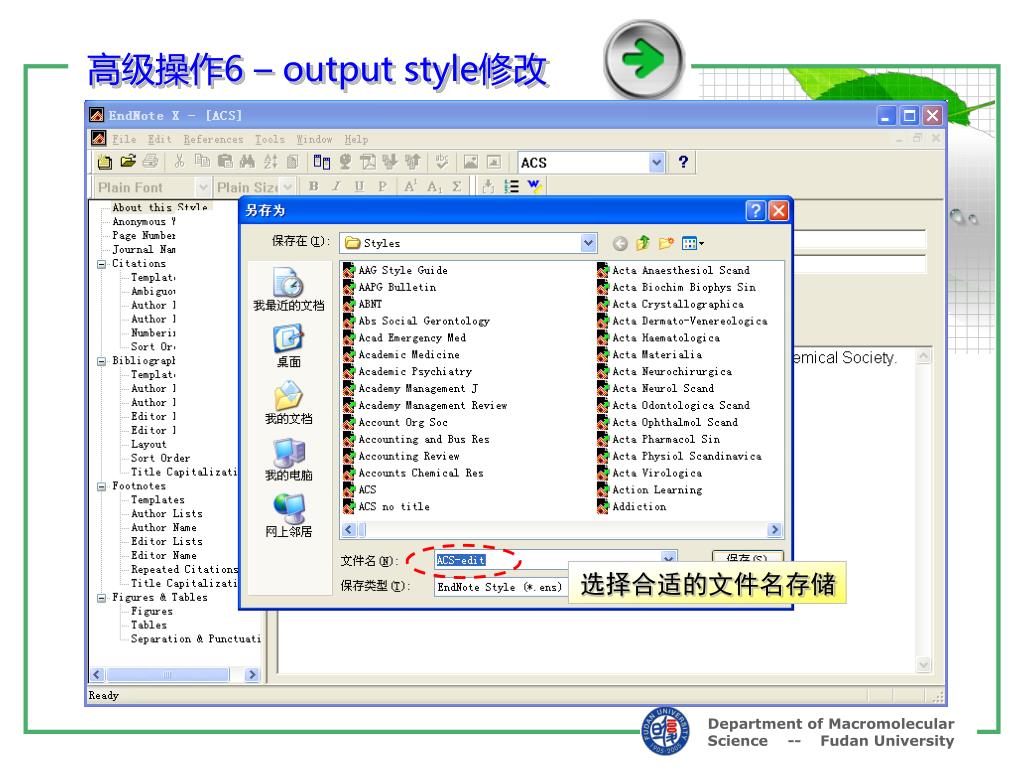Select the ACS no title style file
Viewport: 1024px width, 768px height.
(x=387, y=507)
